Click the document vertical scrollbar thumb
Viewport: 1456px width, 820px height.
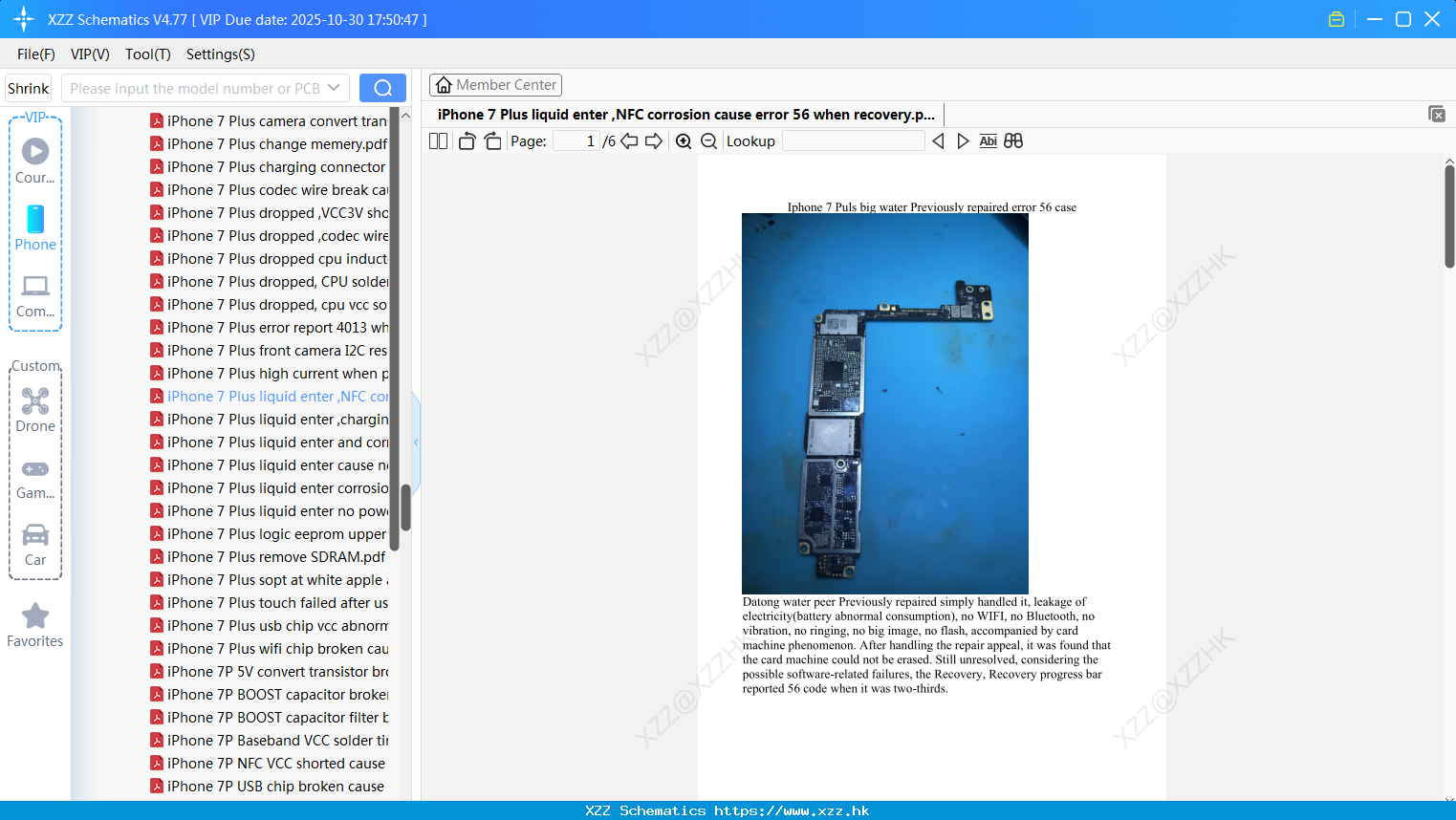[1449, 216]
